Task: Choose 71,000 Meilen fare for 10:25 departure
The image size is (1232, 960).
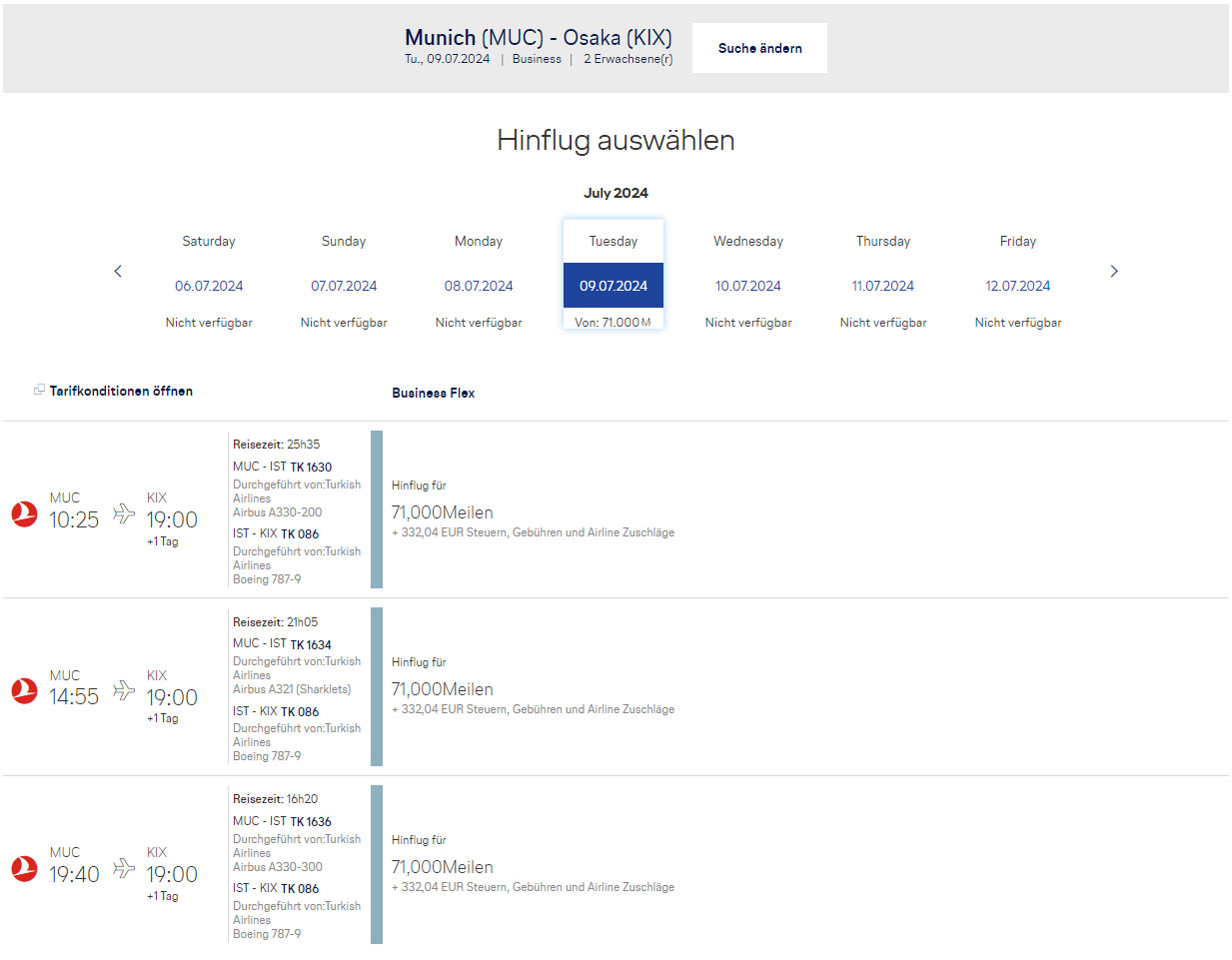Action: 443,512
